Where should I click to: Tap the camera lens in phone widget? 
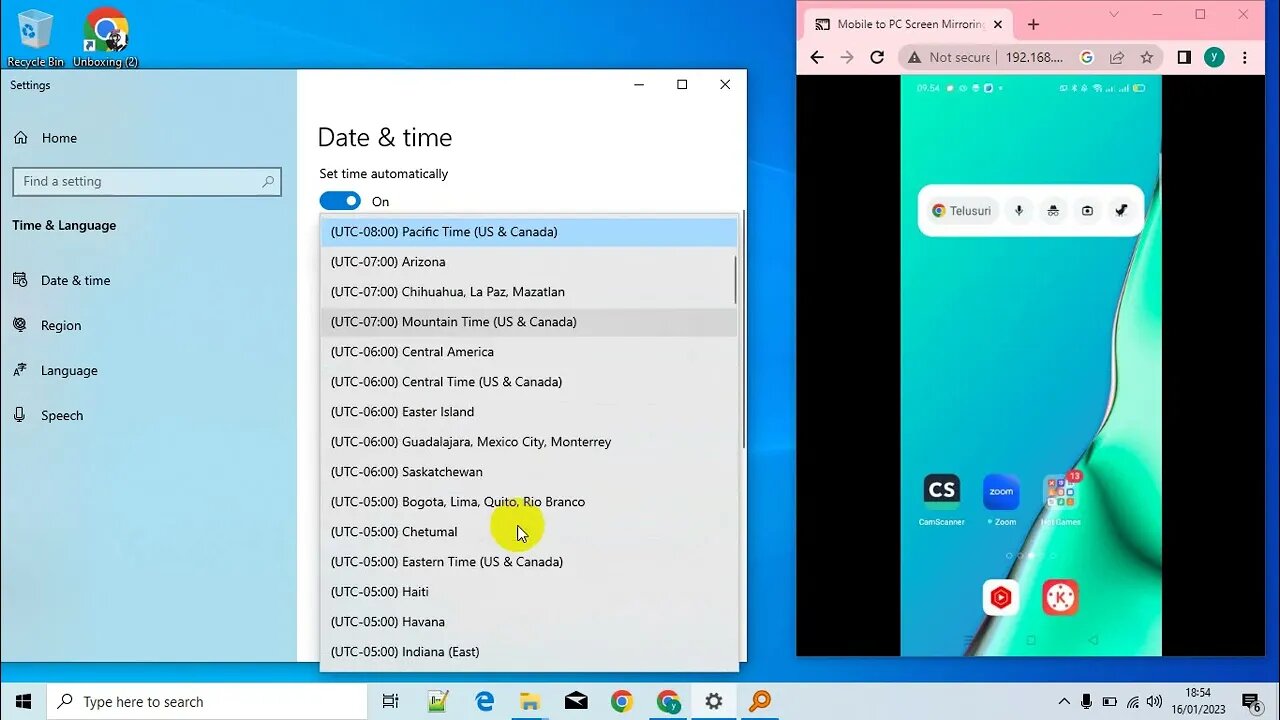(x=1087, y=211)
